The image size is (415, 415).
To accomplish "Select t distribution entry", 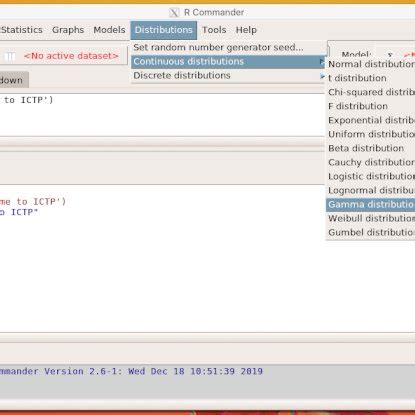I will click(371, 78).
